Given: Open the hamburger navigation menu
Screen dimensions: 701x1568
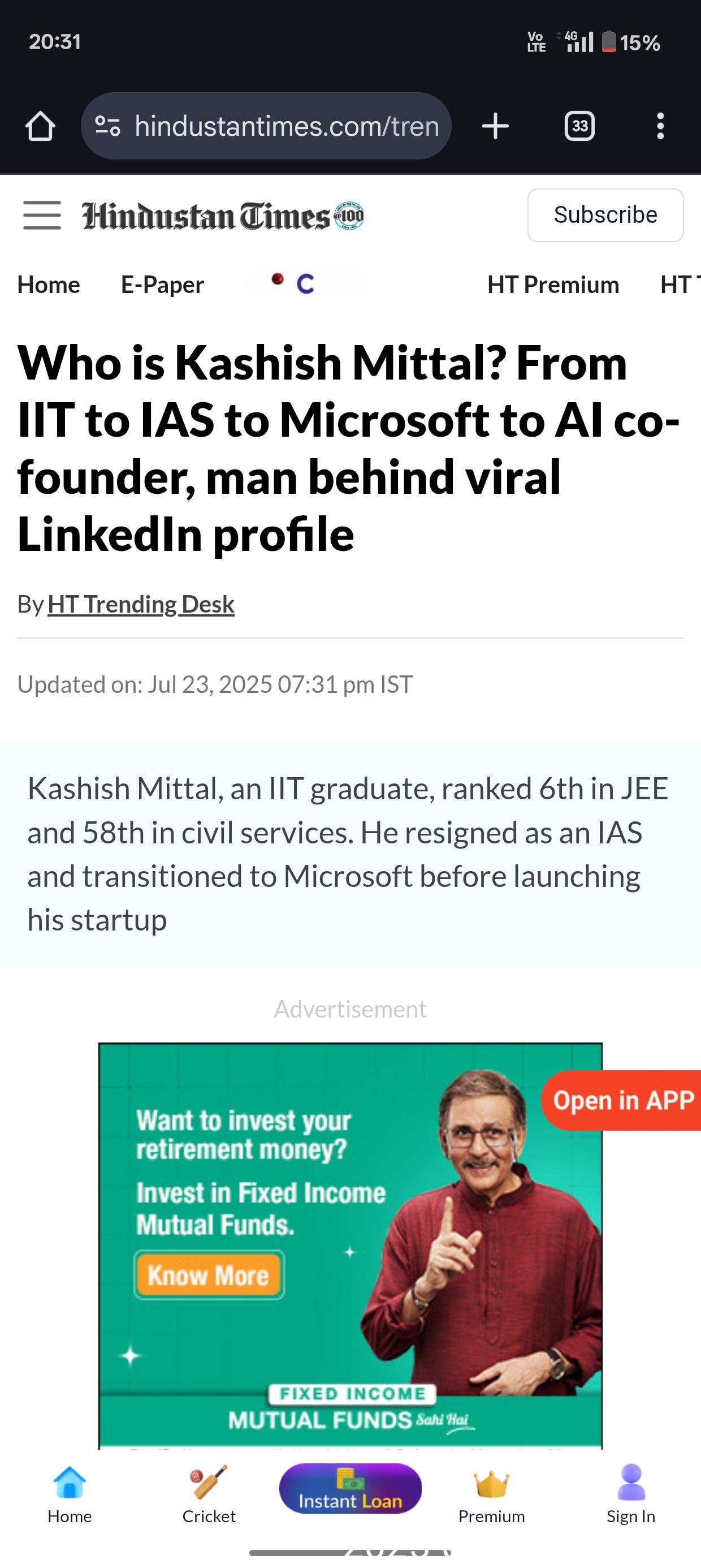Looking at the screenshot, I should 42,216.
